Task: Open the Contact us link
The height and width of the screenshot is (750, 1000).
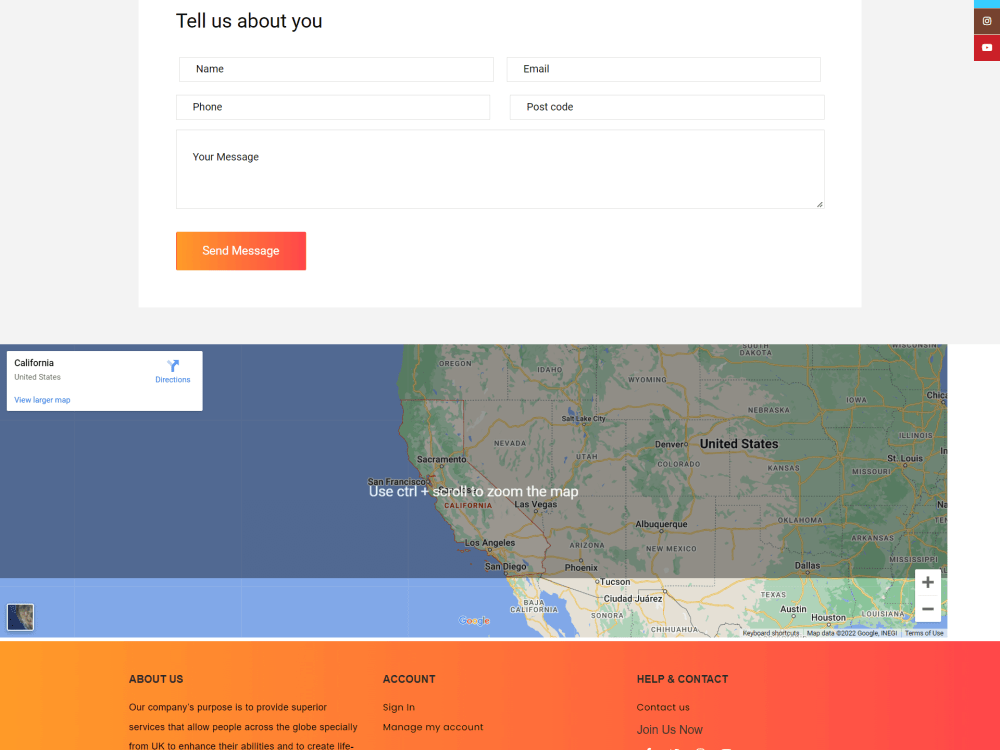Action: (x=664, y=707)
